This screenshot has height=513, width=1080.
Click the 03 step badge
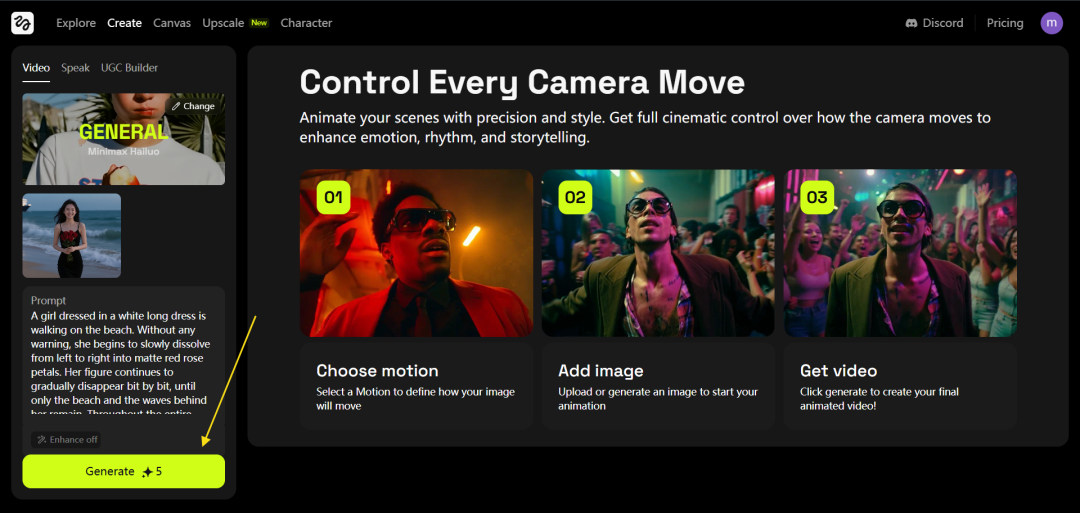(817, 197)
